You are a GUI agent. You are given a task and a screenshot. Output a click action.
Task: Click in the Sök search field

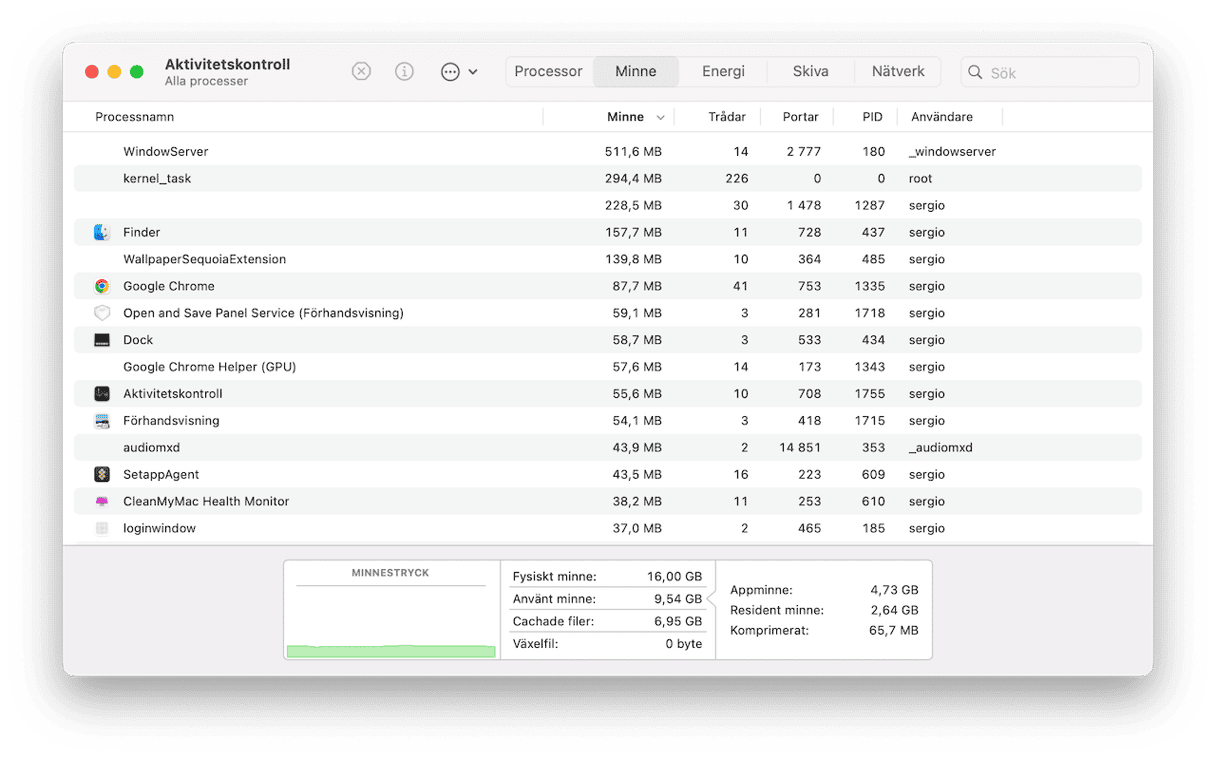[1050, 73]
